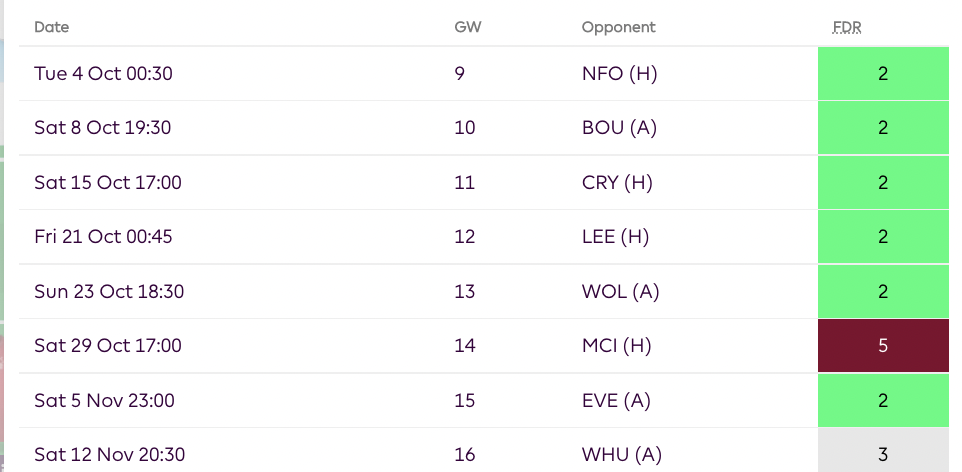
Task: Select the EVE (A) opponent cell
Action: coord(616,400)
